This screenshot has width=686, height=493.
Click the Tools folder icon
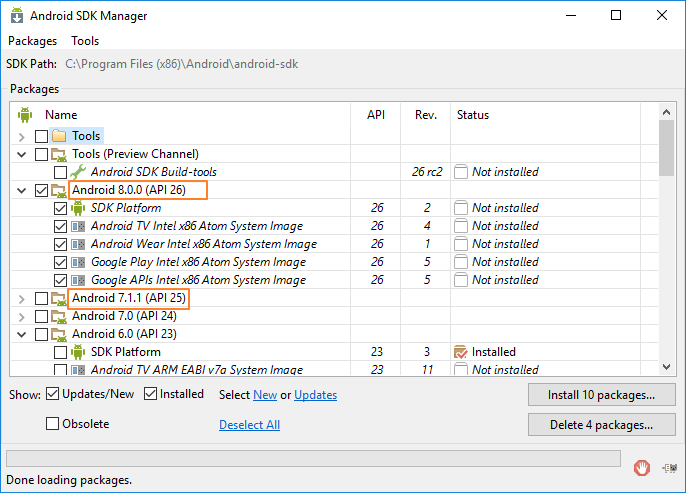tap(59, 136)
